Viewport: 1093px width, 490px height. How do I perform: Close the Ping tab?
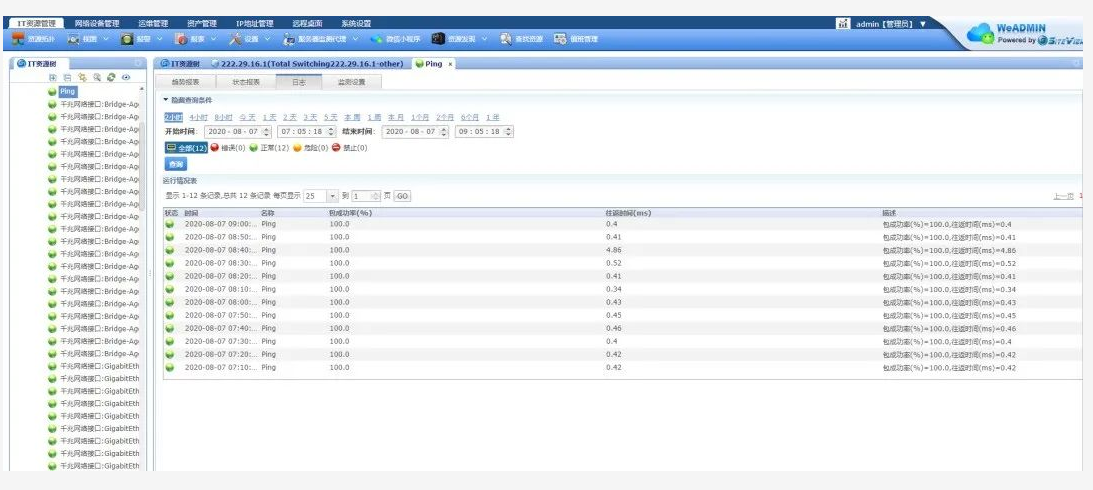coord(450,64)
